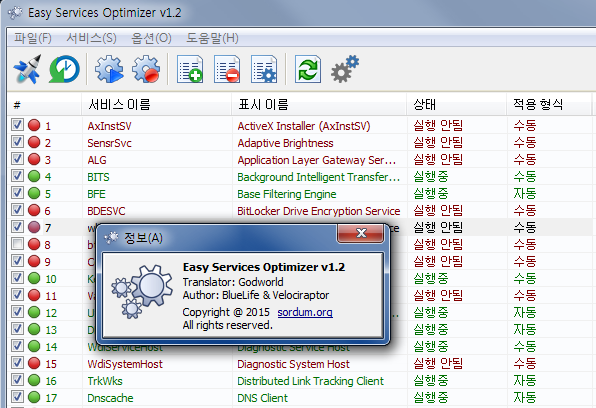
Task: Select the Adaptive Brightness display name
Action: 285,143
